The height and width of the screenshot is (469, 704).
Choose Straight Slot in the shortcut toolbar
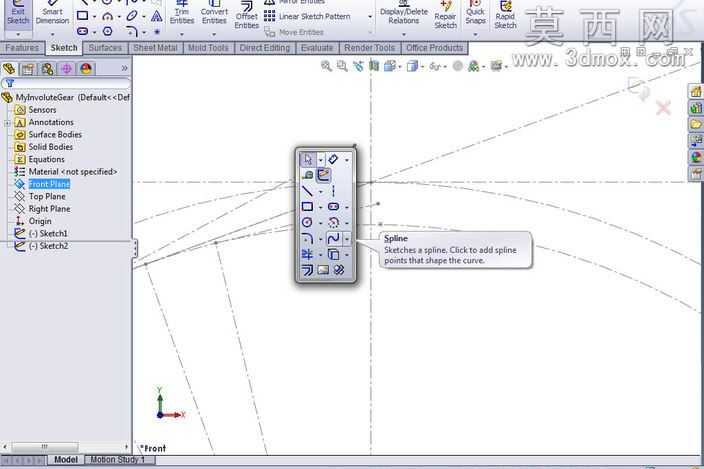(333, 206)
